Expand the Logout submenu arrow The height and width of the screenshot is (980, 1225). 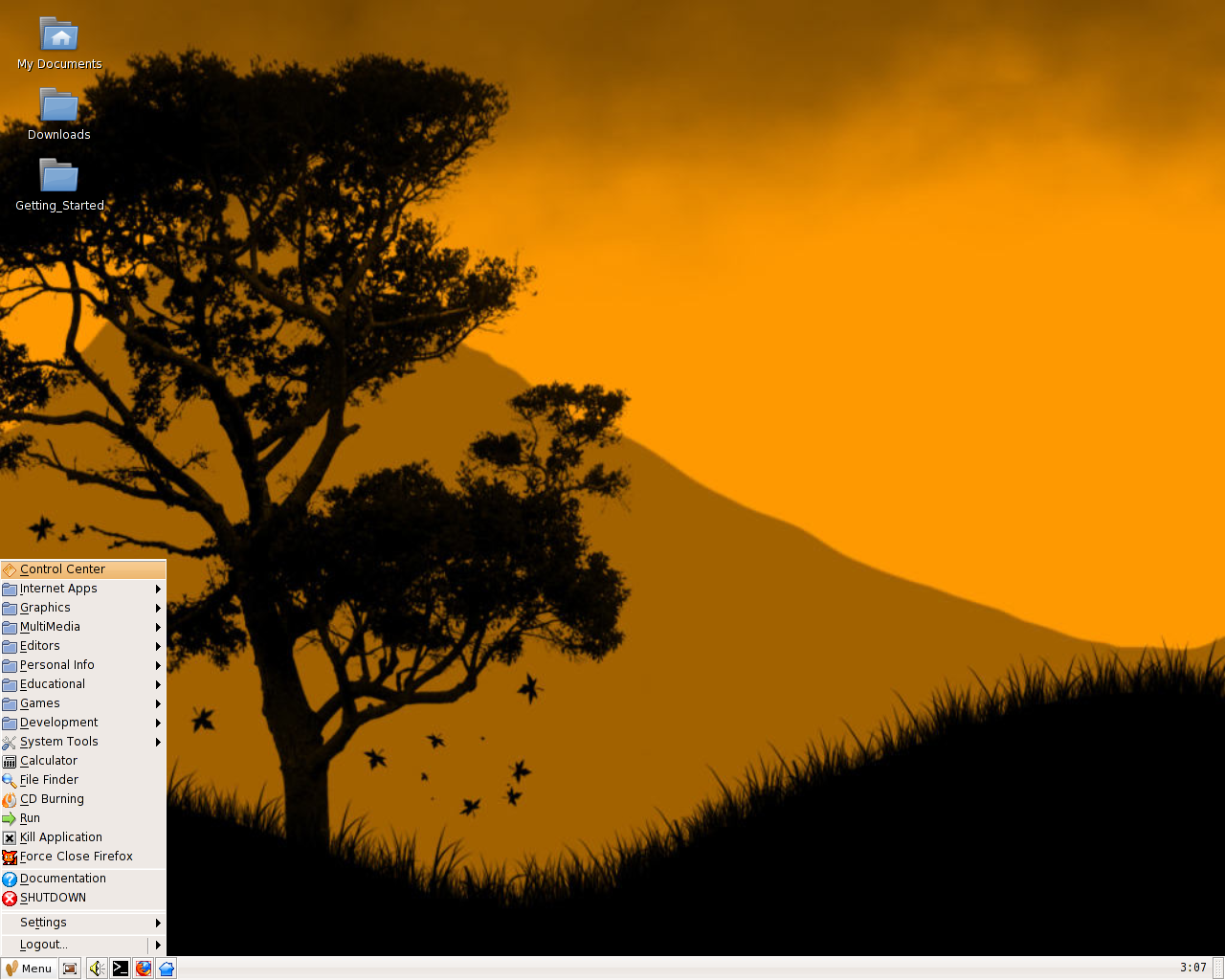click(x=158, y=945)
